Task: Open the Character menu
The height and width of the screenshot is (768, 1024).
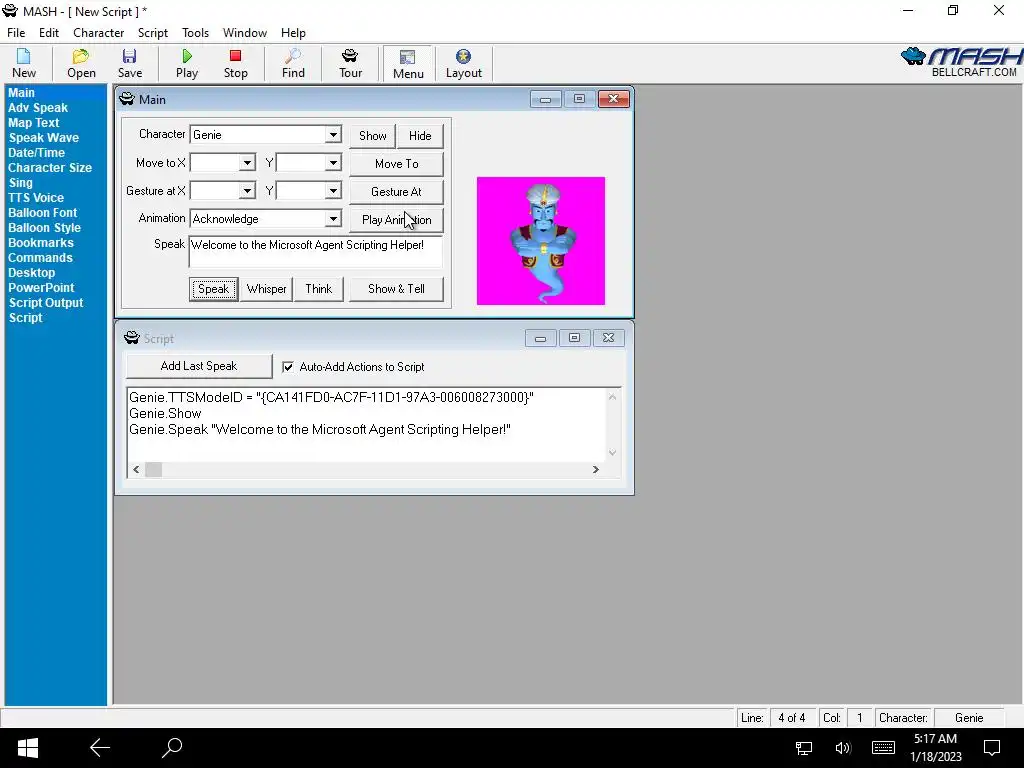Action: [x=99, y=33]
